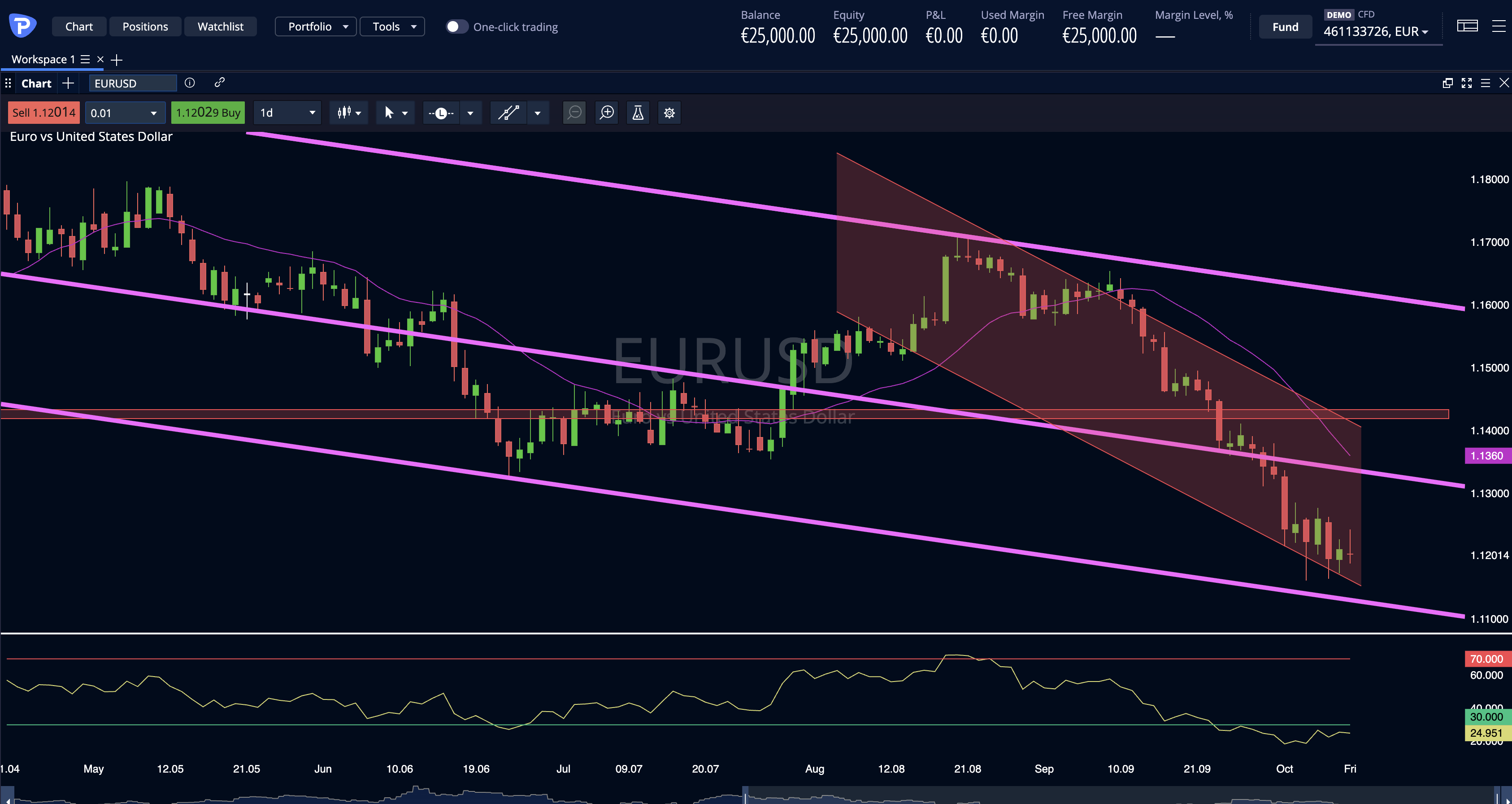Expand the Tools dropdown
This screenshot has height=804, width=1512.
(392, 27)
